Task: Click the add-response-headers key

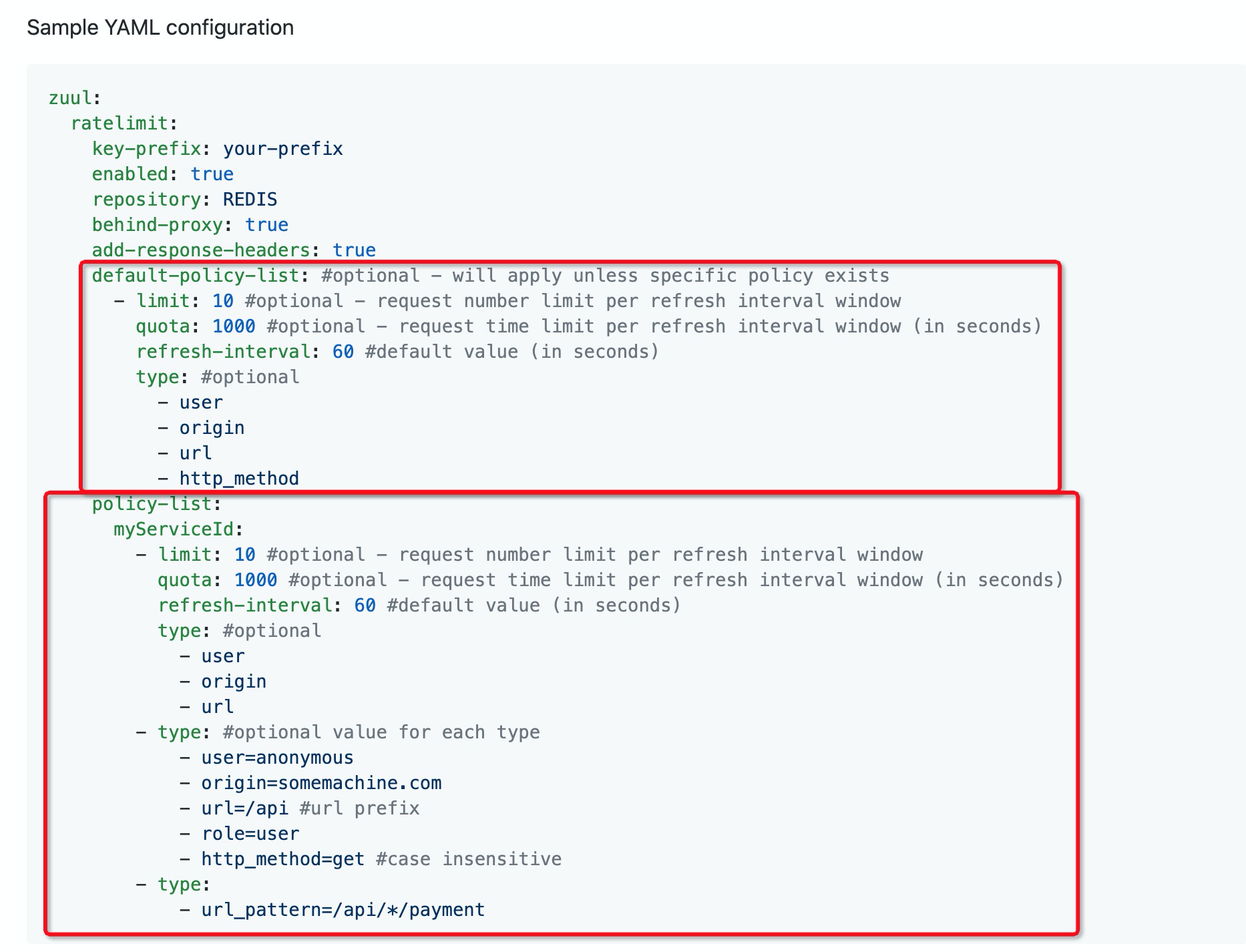Action: 200,250
